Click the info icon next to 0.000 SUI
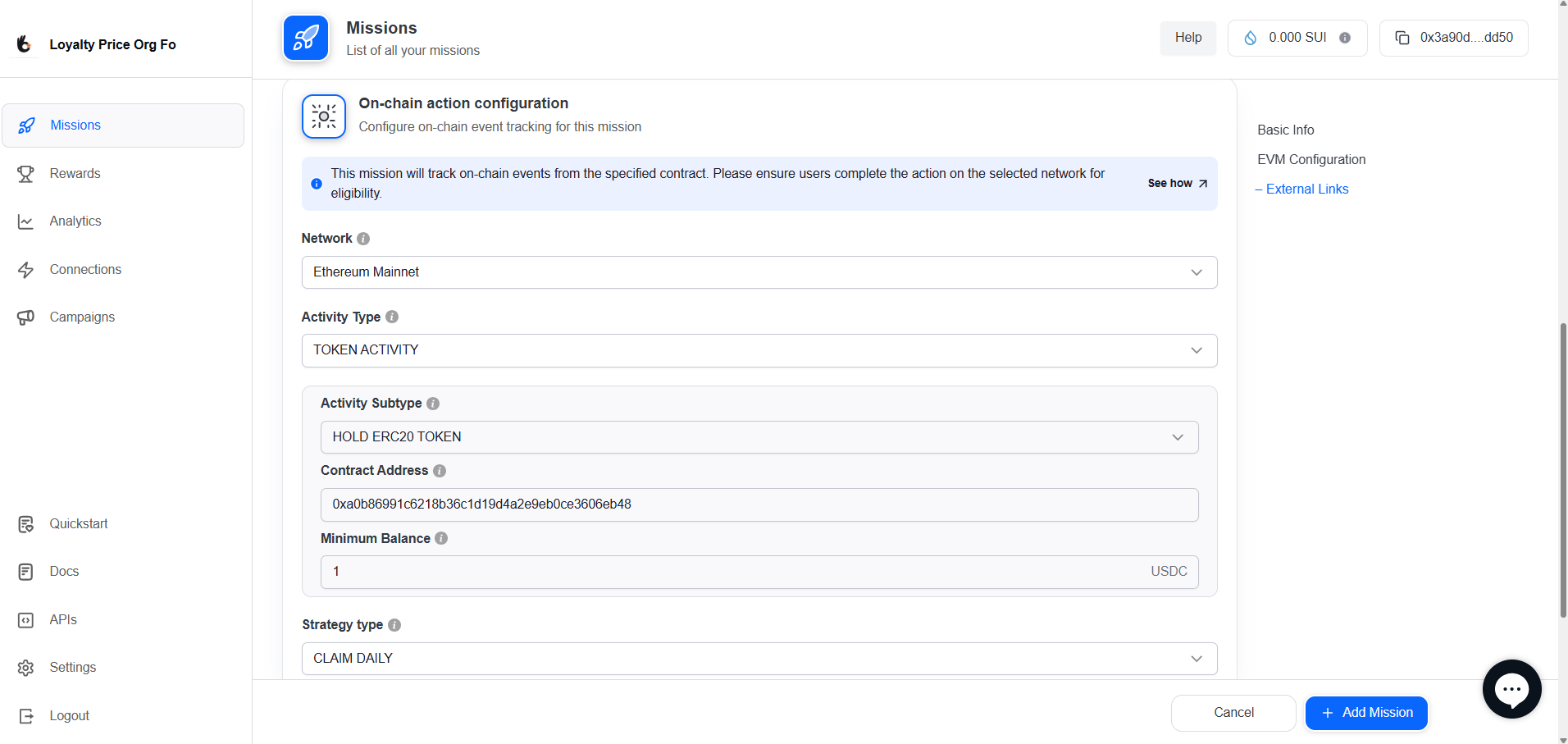The height and width of the screenshot is (744, 1568). 1345,38
